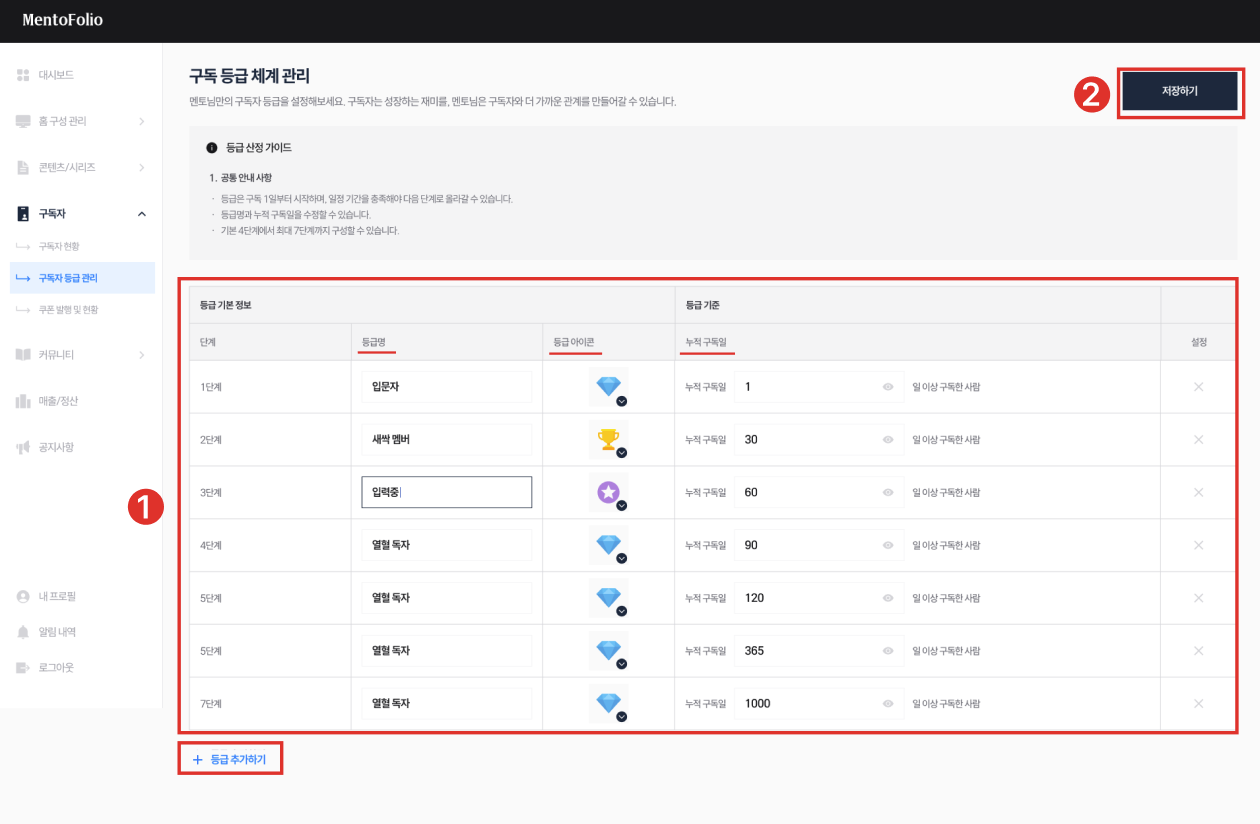The image size is (1260, 824).
Task: Click the 구독 등급 체계 관리 page title
Action: 249,76
